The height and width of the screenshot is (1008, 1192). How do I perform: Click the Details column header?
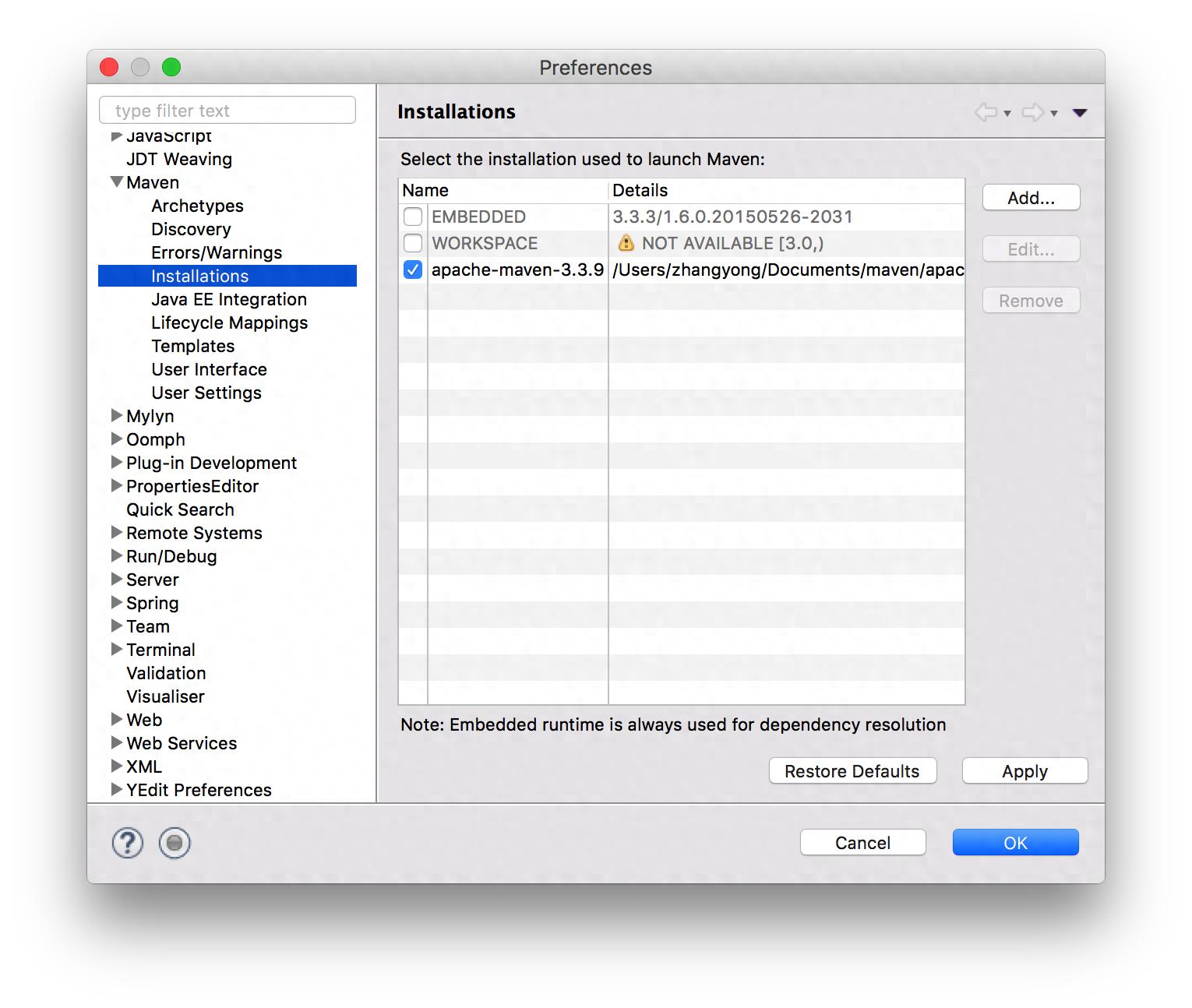click(787, 190)
